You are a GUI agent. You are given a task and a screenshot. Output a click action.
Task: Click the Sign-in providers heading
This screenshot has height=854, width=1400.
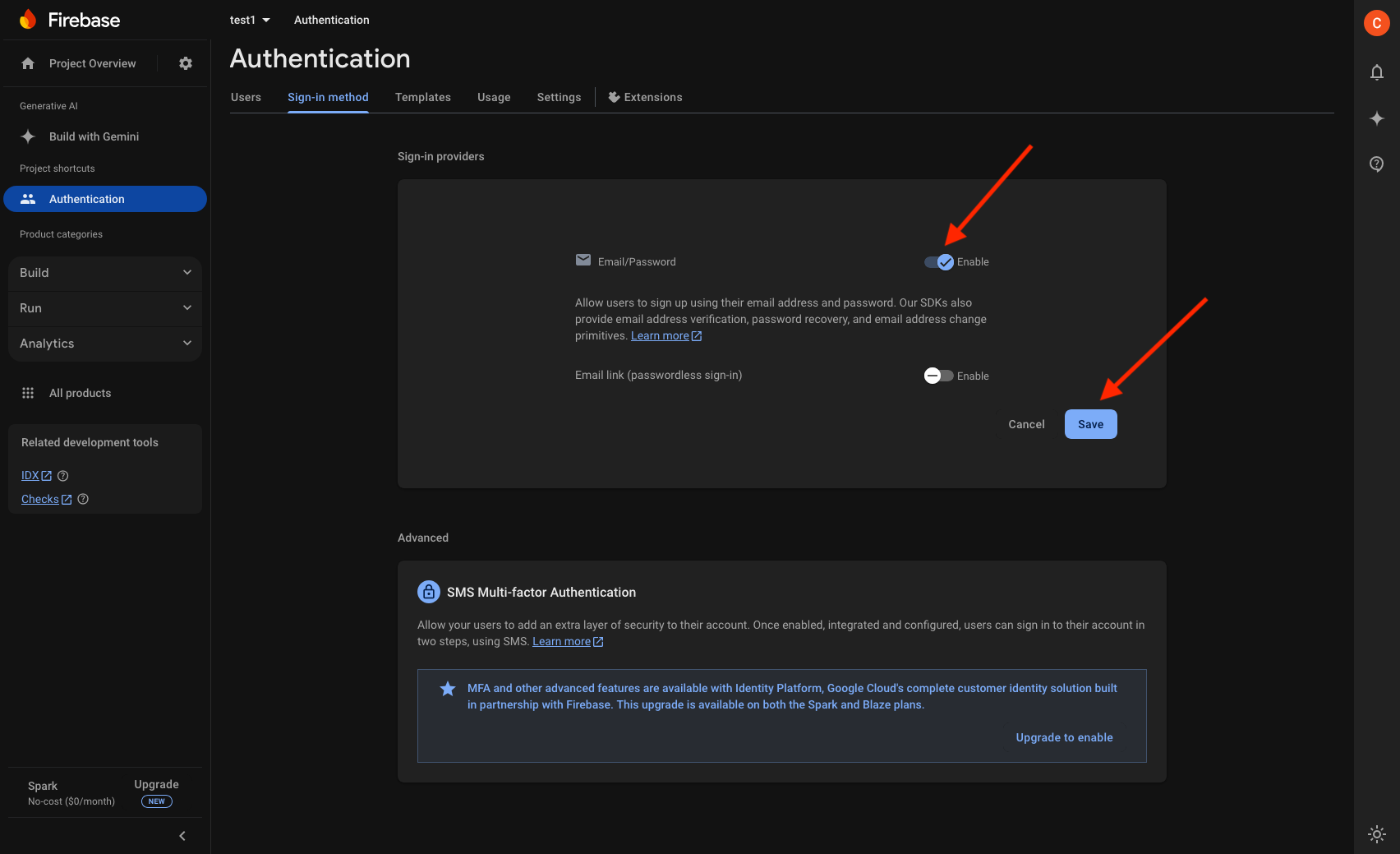440,156
